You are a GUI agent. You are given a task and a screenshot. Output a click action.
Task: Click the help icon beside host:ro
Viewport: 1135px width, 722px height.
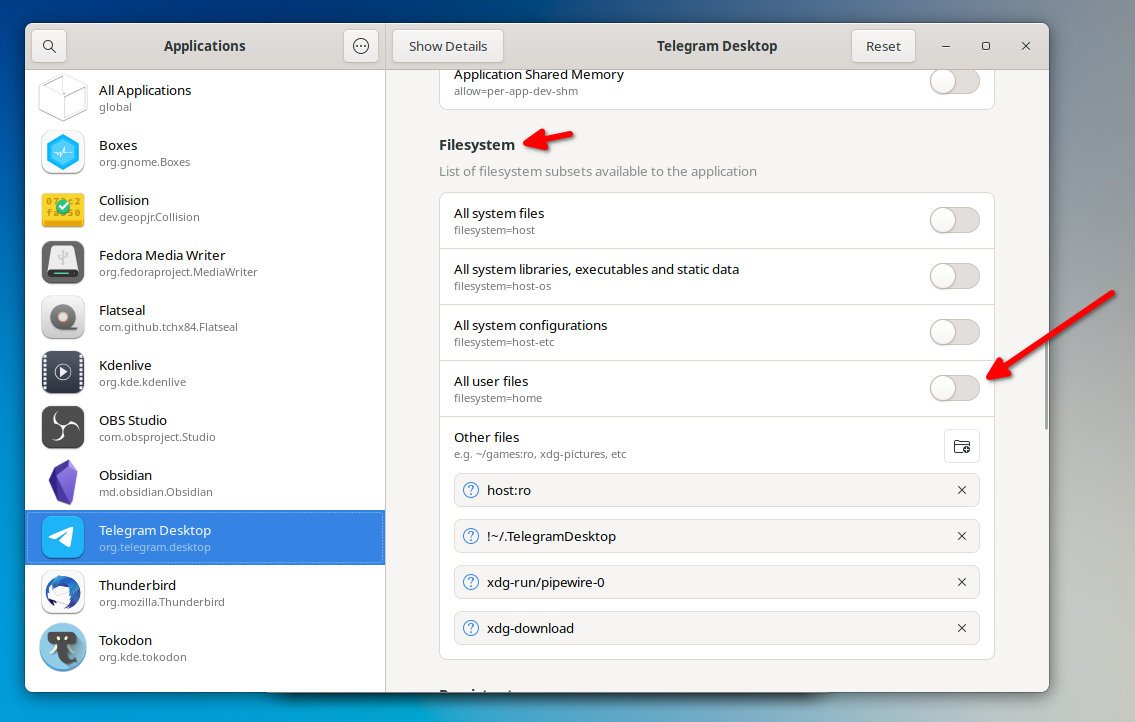point(470,490)
